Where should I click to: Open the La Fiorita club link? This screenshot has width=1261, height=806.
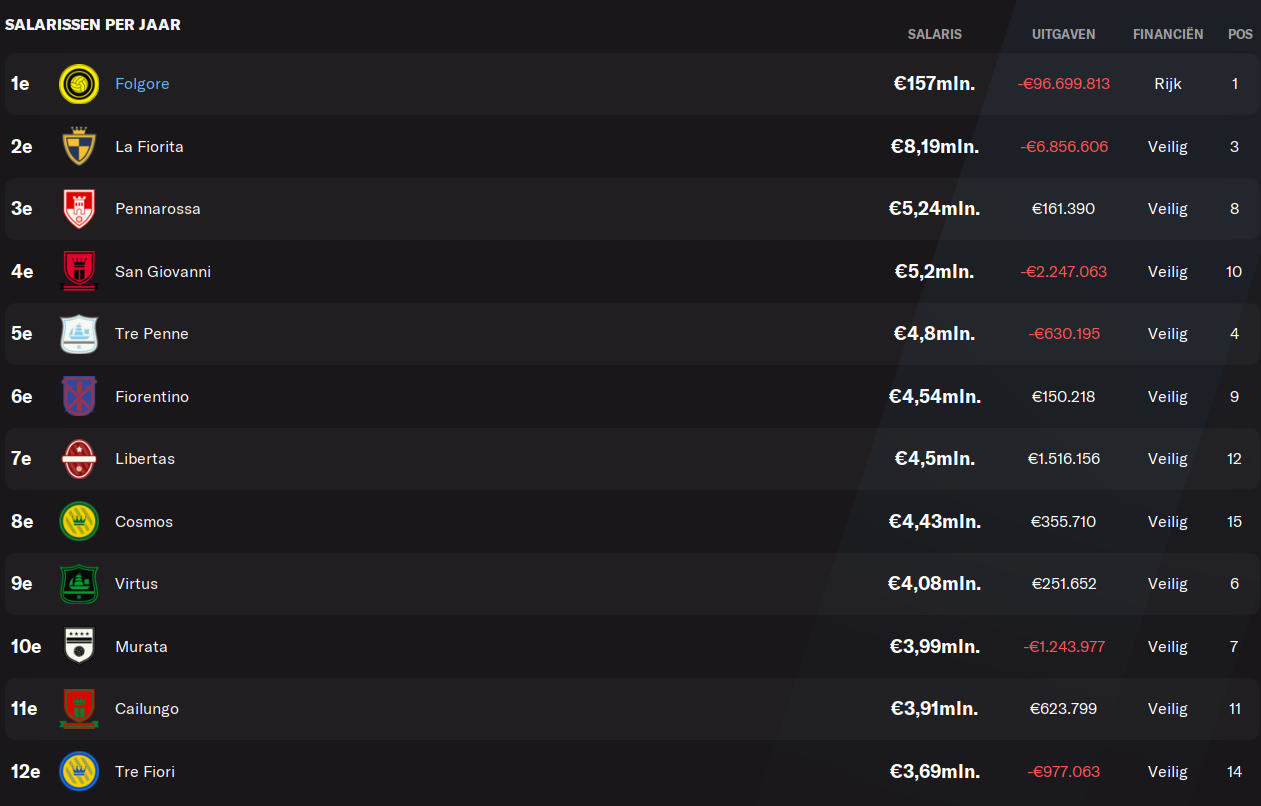click(x=149, y=146)
